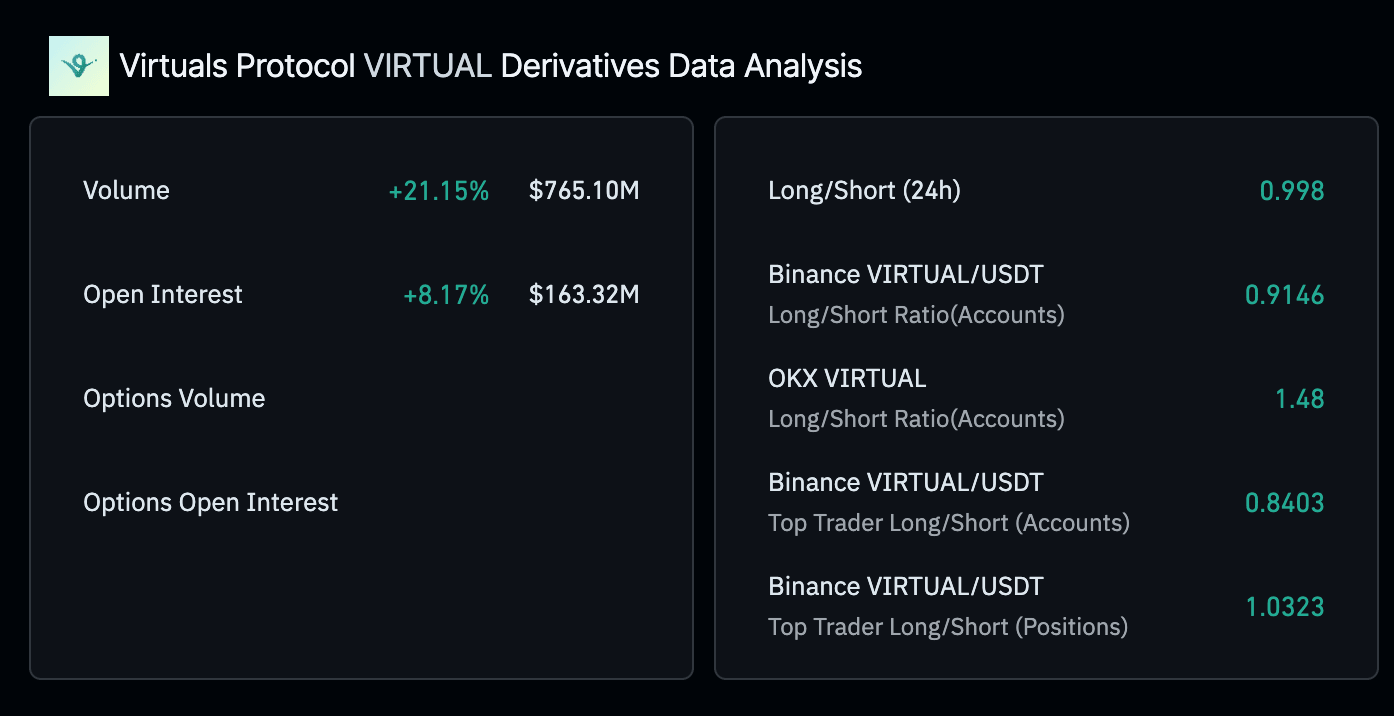Click the 1.0323 top trader positions value
Viewport: 1394px width, 716px height.
1284,607
